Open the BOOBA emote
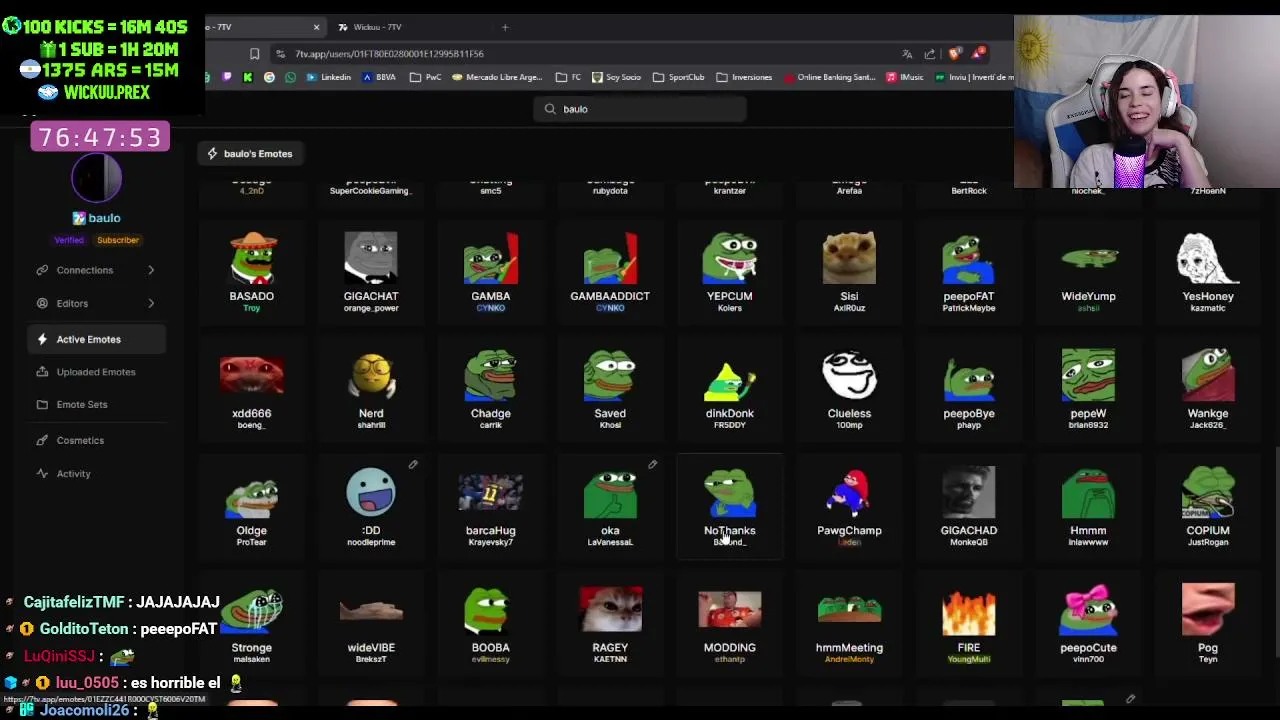This screenshot has width=1280, height=720. point(491,623)
